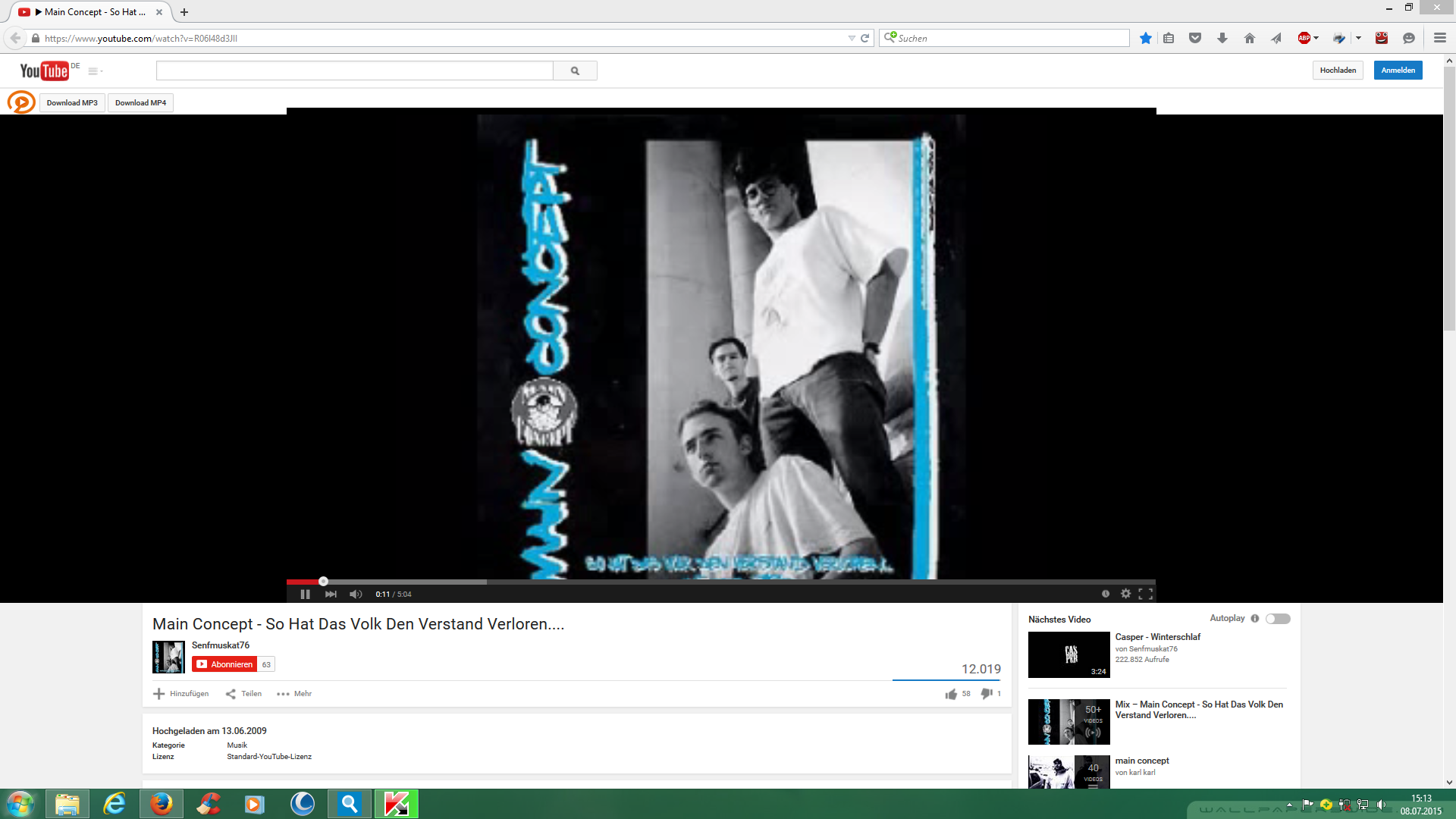This screenshot has height=819, width=1456.
Task: Like the video with thumbs up
Action: (951, 694)
